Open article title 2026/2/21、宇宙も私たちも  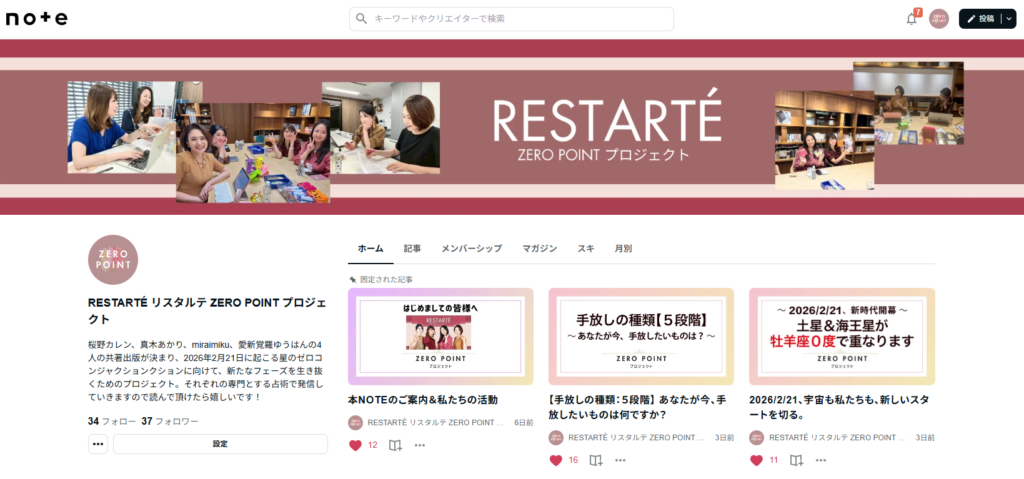click(839, 406)
